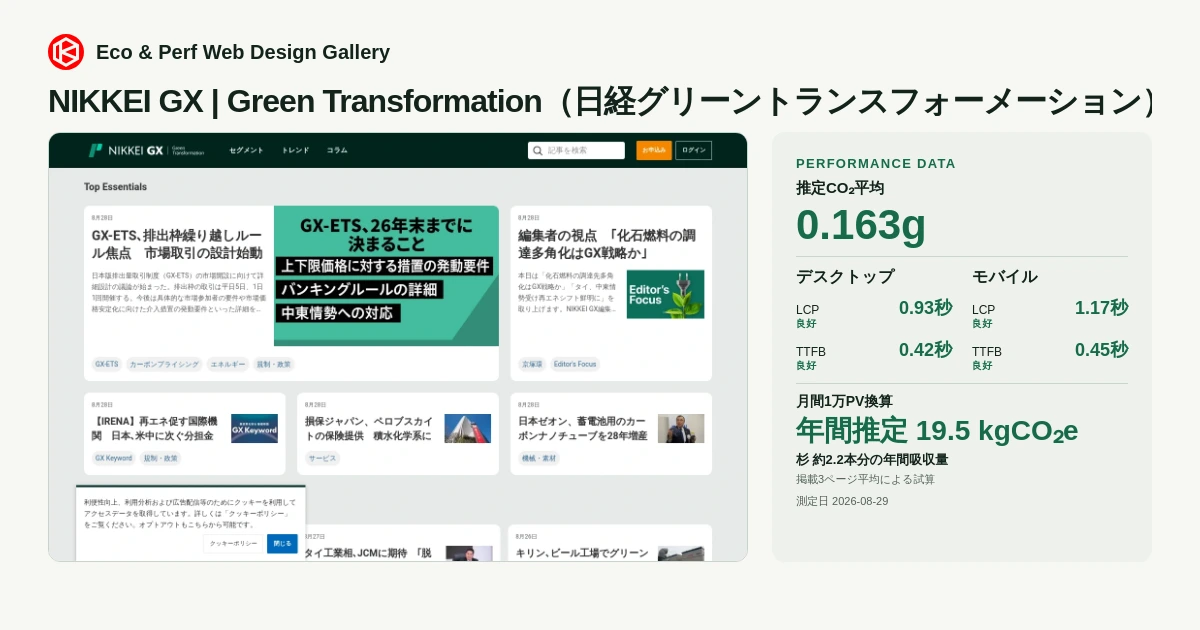Select the Editor's Focus tag

click(x=575, y=364)
